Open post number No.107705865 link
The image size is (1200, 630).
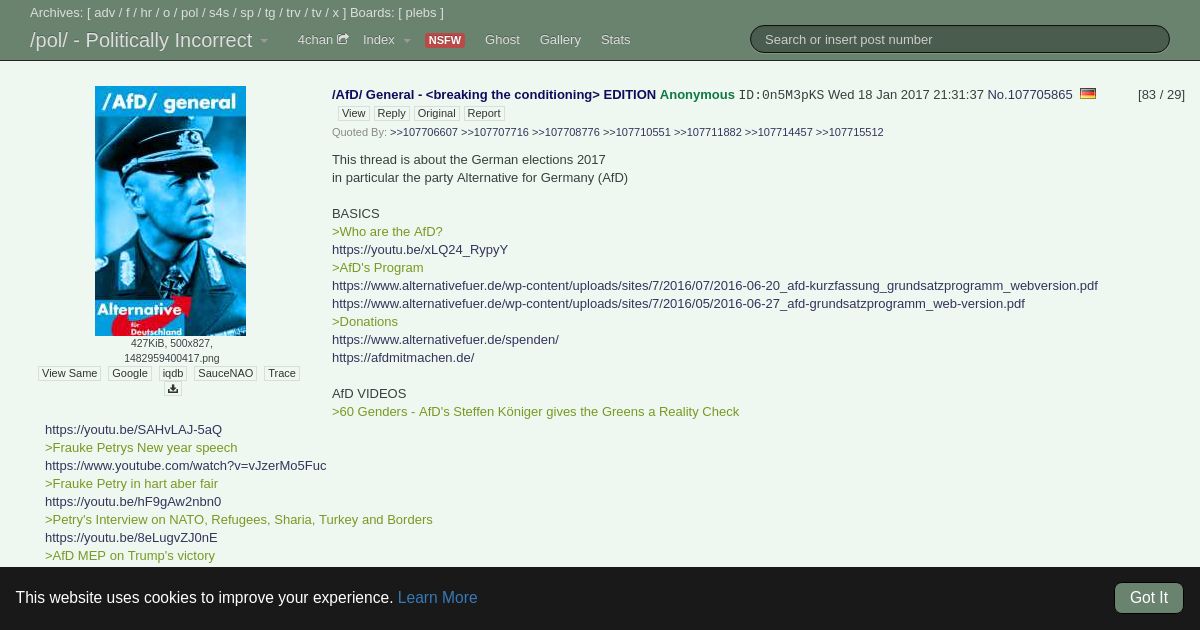click(1030, 94)
